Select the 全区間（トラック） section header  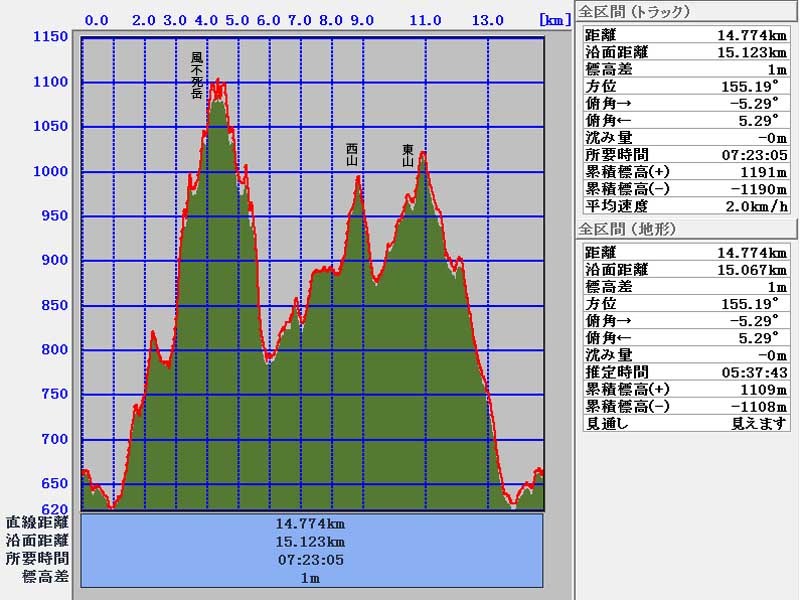click(634, 12)
